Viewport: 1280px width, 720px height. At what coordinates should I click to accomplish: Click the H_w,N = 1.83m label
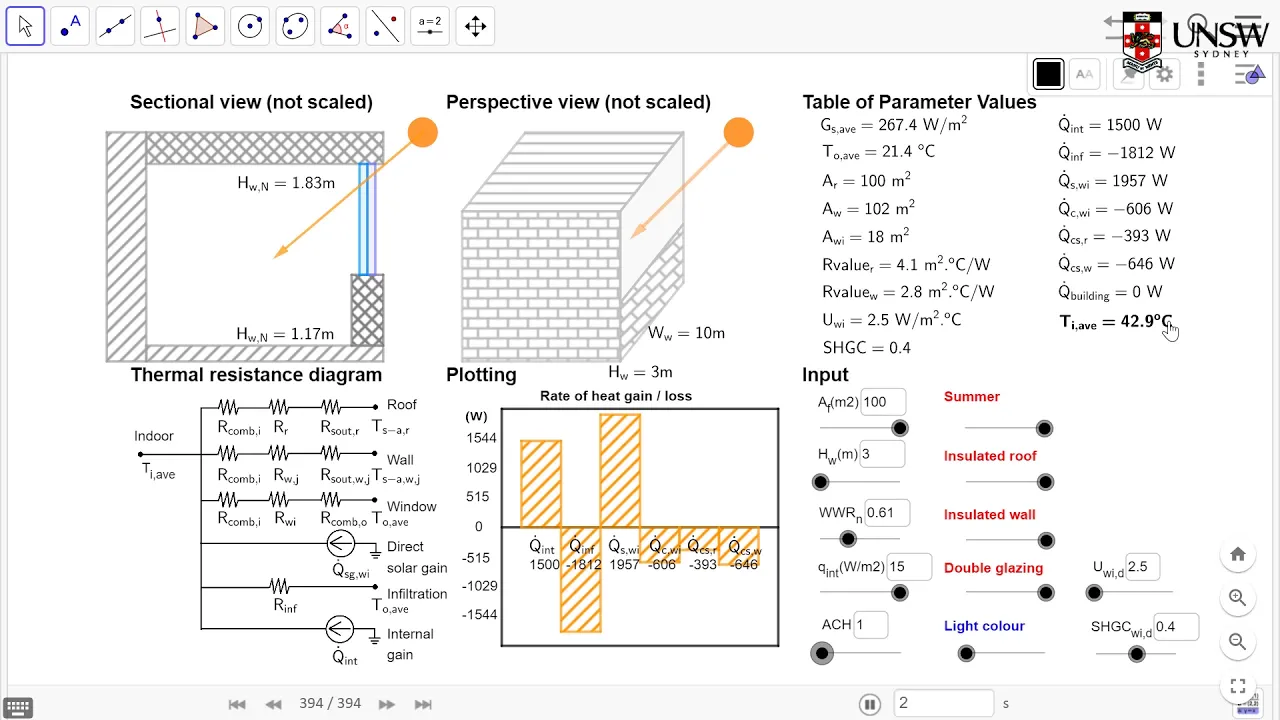(x=286, y=183)
